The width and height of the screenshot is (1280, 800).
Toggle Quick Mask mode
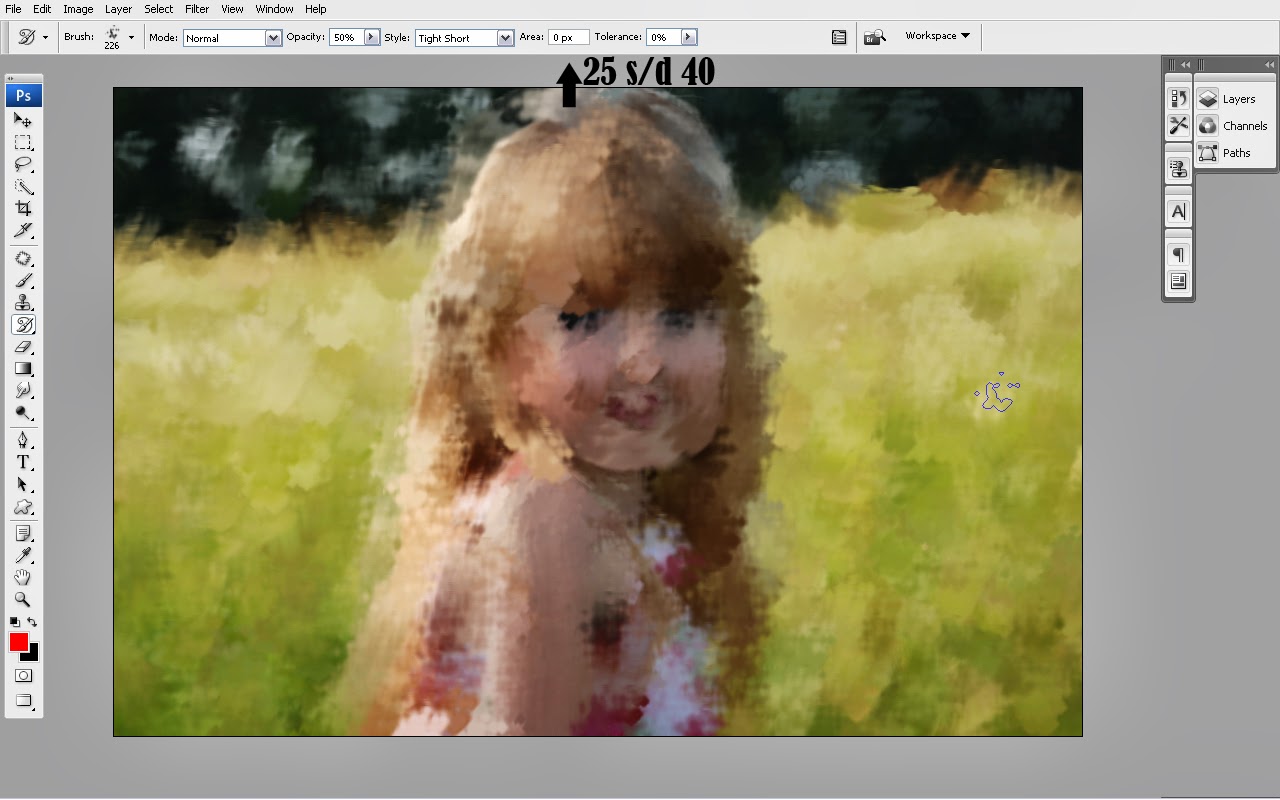pyautogui.click(x=23, y=676)
